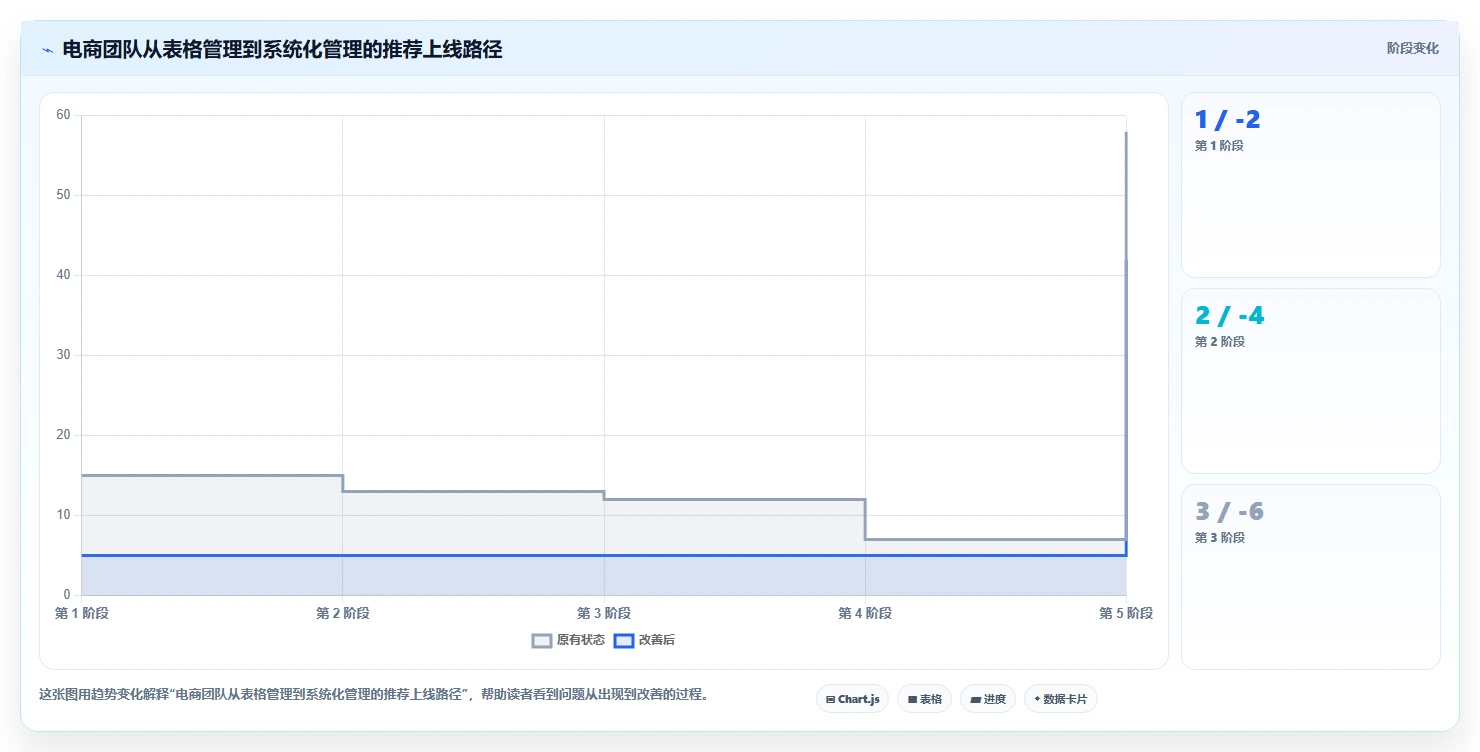Open the 1 / -2 第 1 阶段 card
The height and width of the screenshot is (752, 1480).
point(1310,185)
